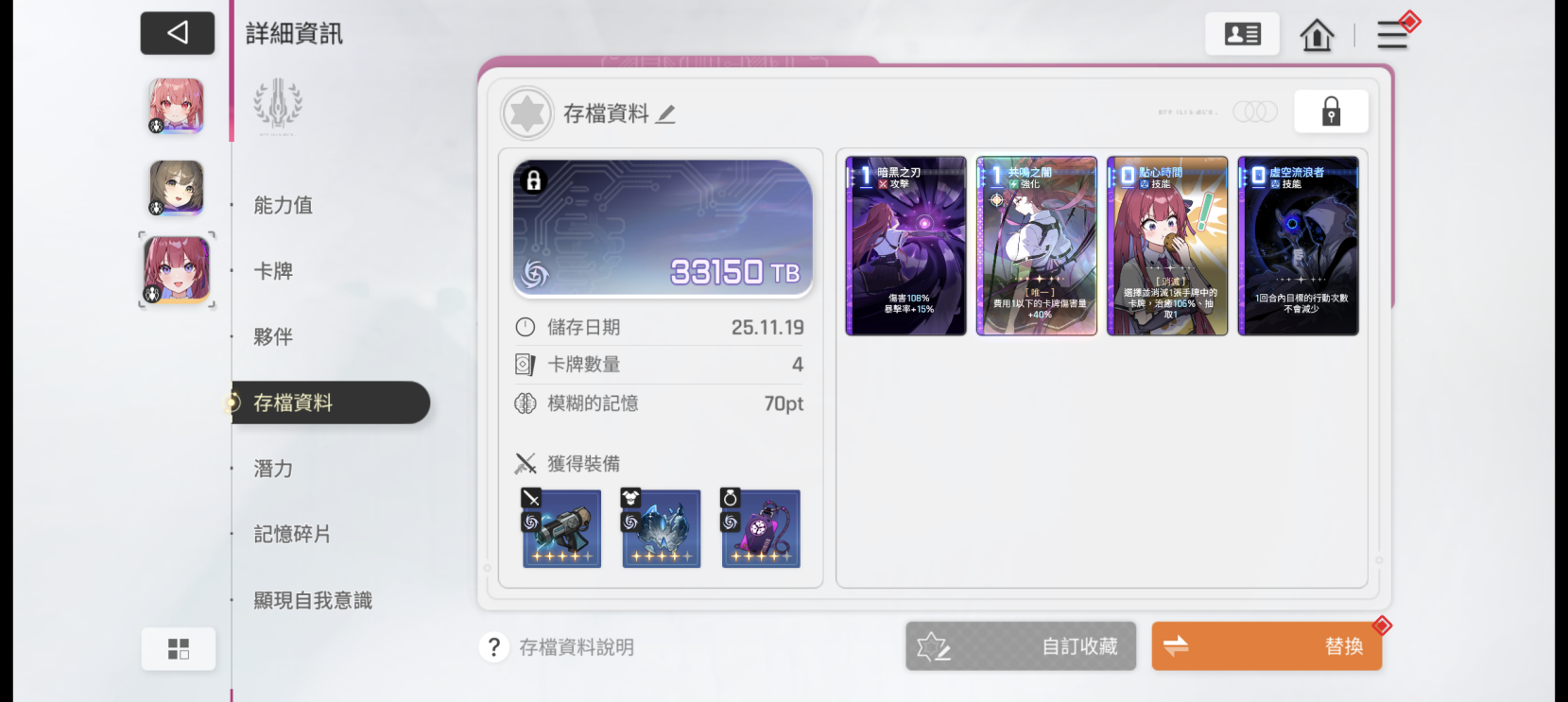1568x702 pixels.
Task: Go back with the arrow button
Action: (x=178, y=33)
